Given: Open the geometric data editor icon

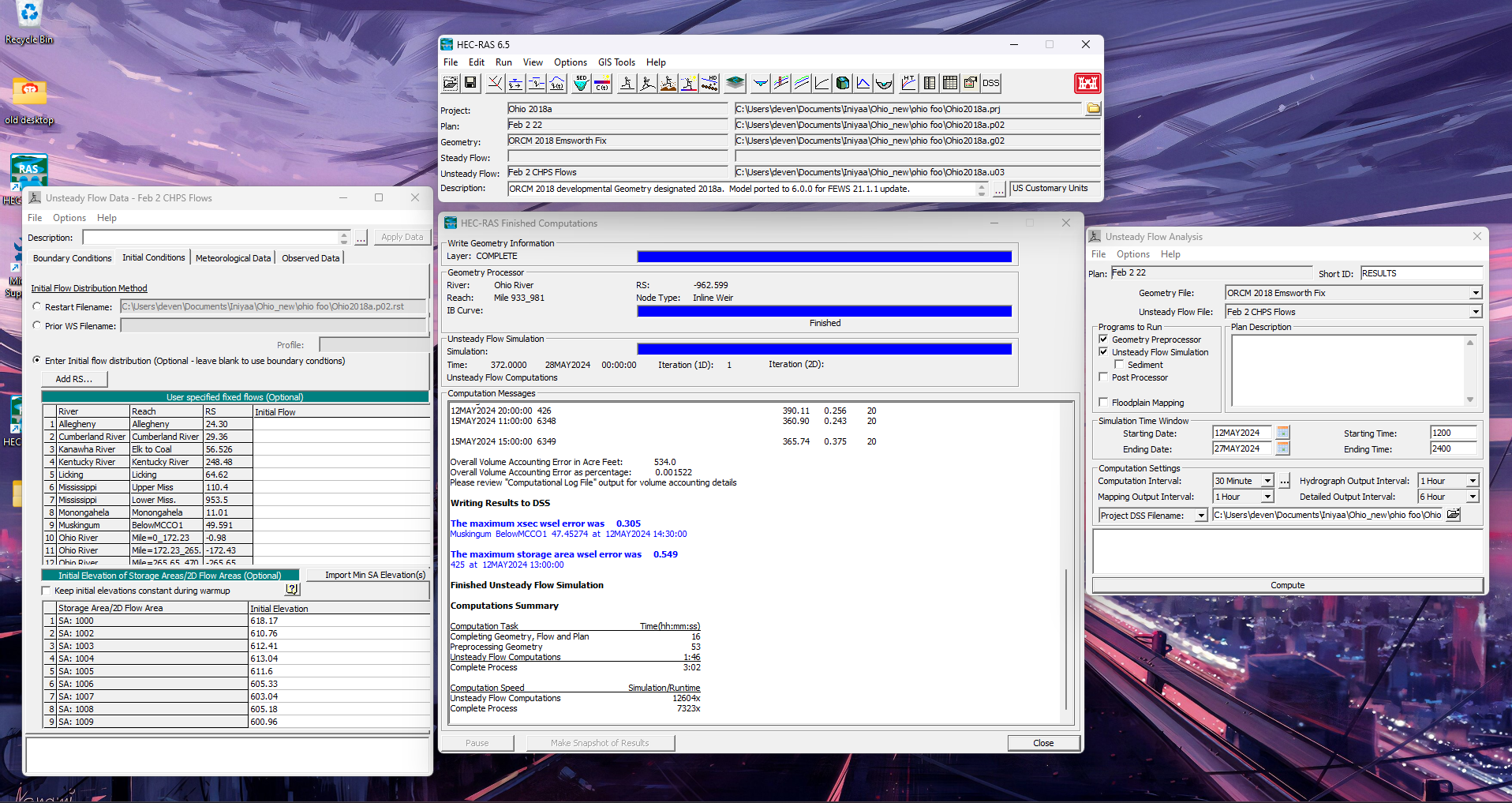Looking at the screenshot, I should [495, 83].
